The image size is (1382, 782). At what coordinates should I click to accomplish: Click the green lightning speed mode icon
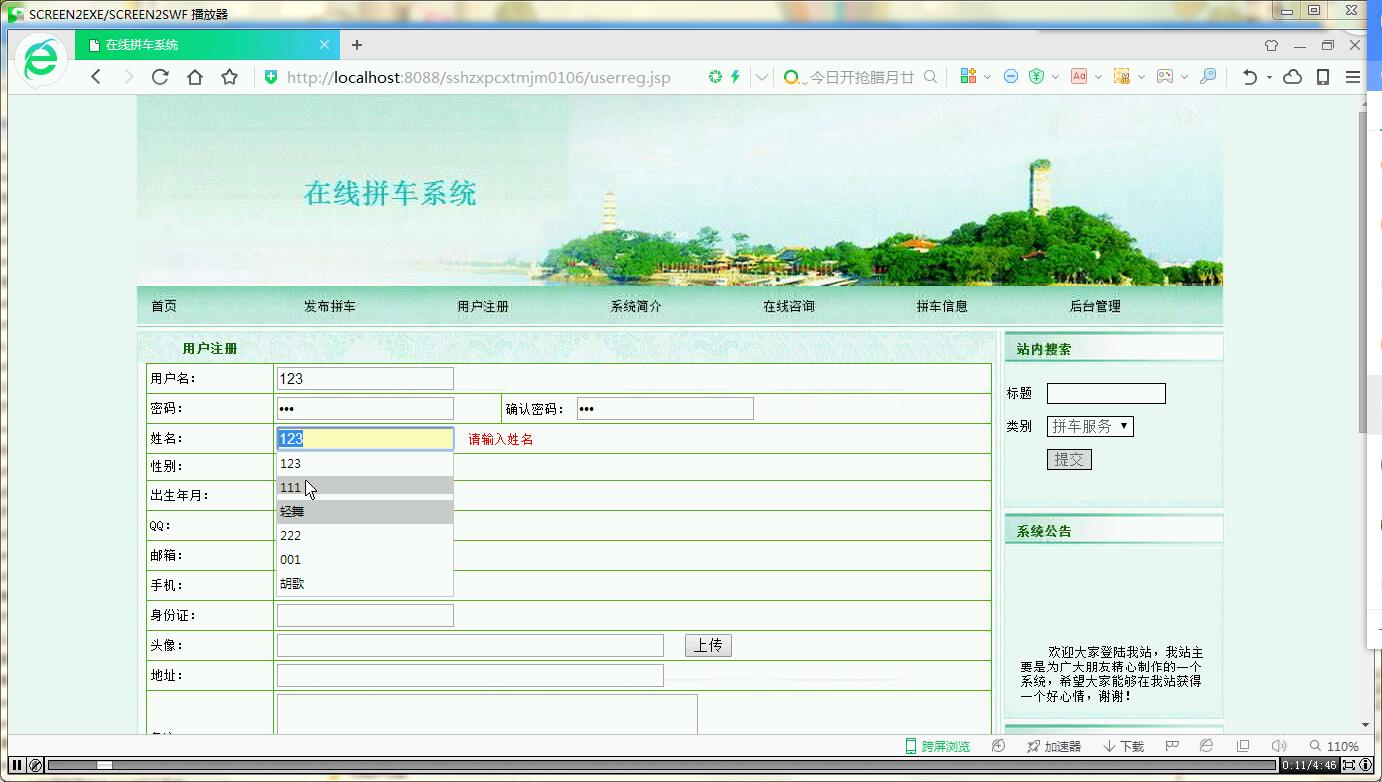[735, 77]
